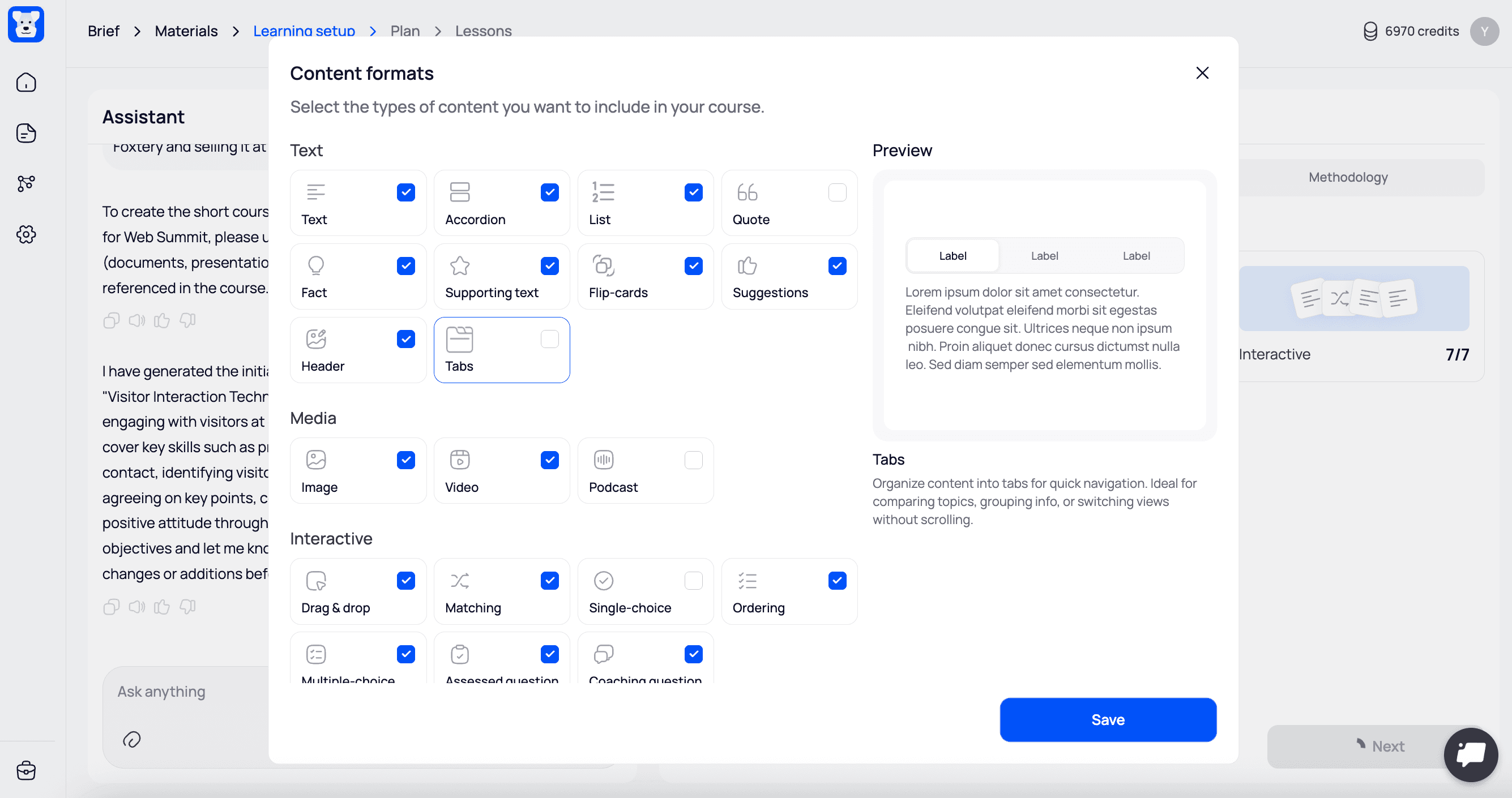This screenshot has height=798, width=1512.
Task: Click the credits icon next to 6970
Action: (x=1370, y=31)
